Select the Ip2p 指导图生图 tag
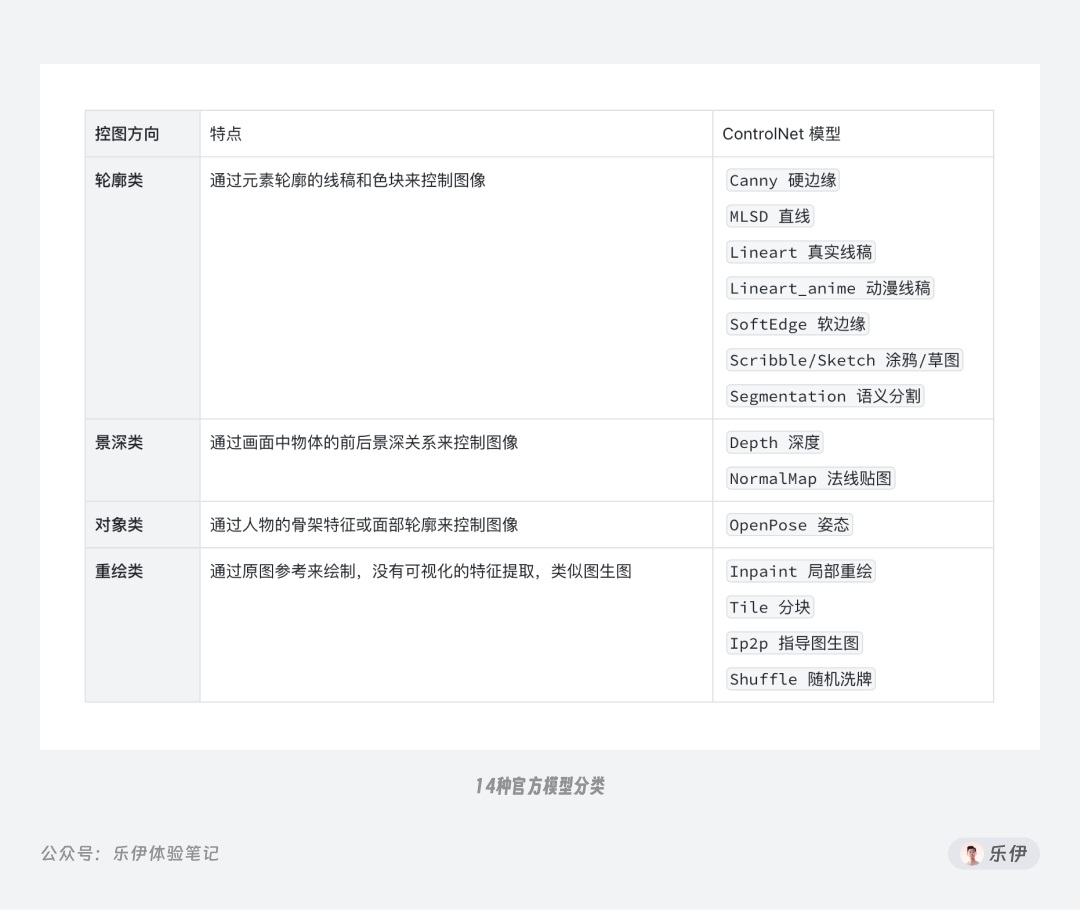This screenshot has height=910, width=1080. tap(794, 643)
